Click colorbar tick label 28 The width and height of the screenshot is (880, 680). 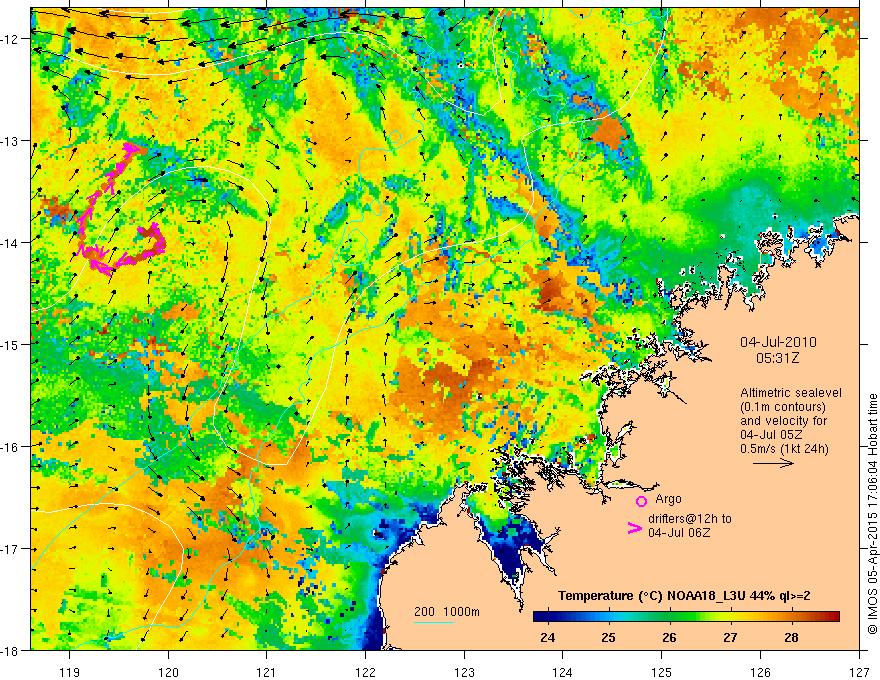tap(791, 637)
